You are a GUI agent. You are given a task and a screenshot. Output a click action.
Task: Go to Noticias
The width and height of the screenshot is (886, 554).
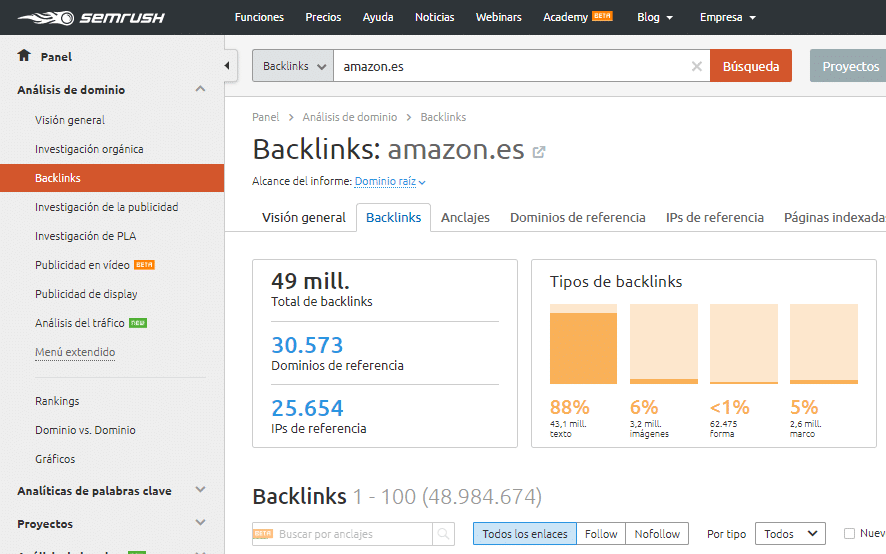point(435,18)
